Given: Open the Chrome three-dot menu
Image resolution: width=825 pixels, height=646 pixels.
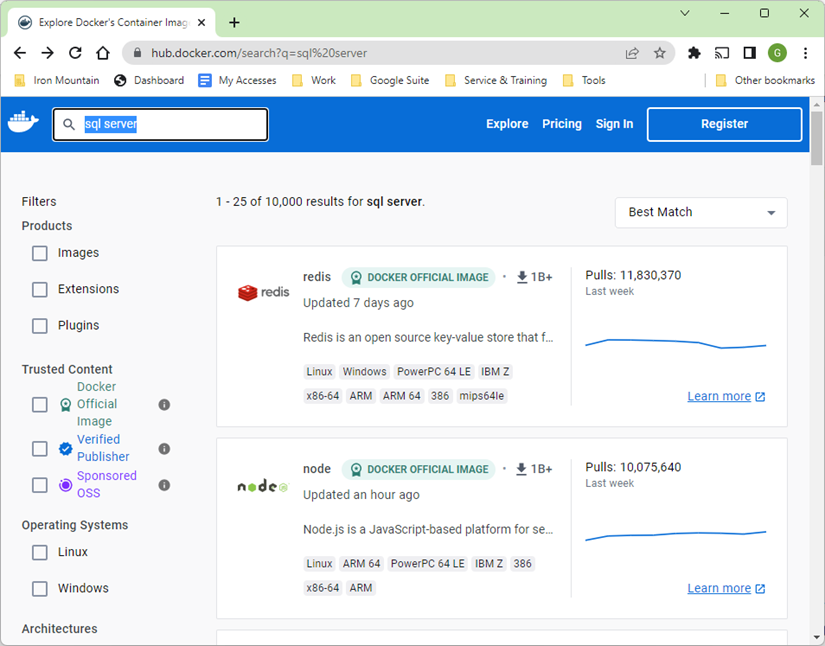Looking at the screenshot, I should [x=805, y=52].
